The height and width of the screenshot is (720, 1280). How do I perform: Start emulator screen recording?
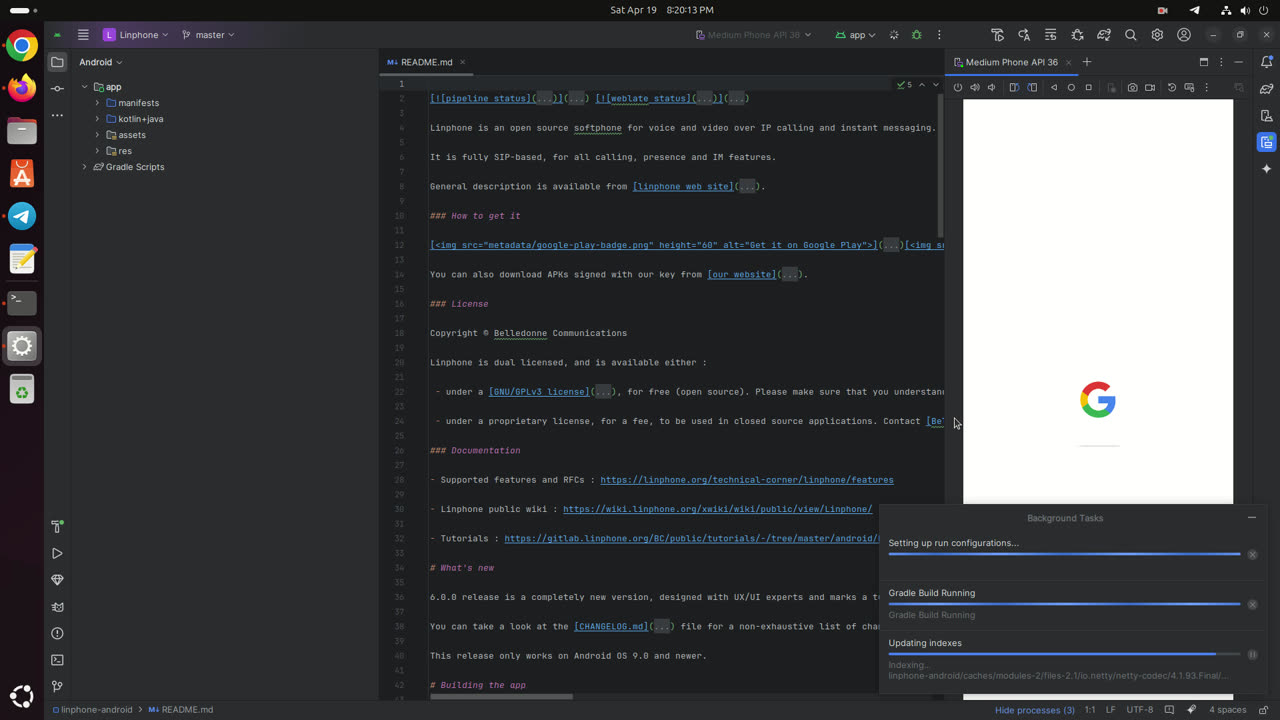point(1150,88)
